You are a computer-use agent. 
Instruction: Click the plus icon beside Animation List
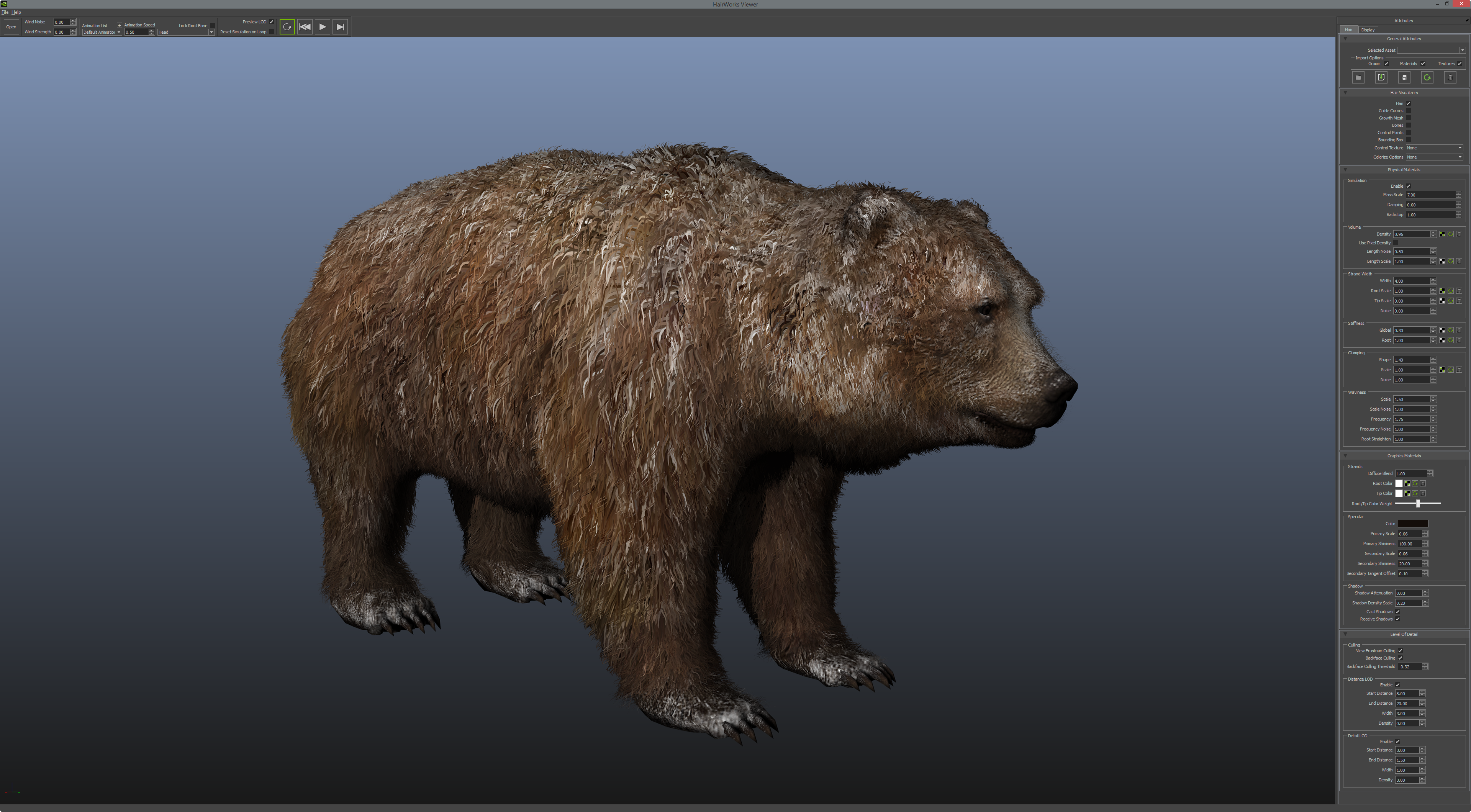tap(120, 25)
